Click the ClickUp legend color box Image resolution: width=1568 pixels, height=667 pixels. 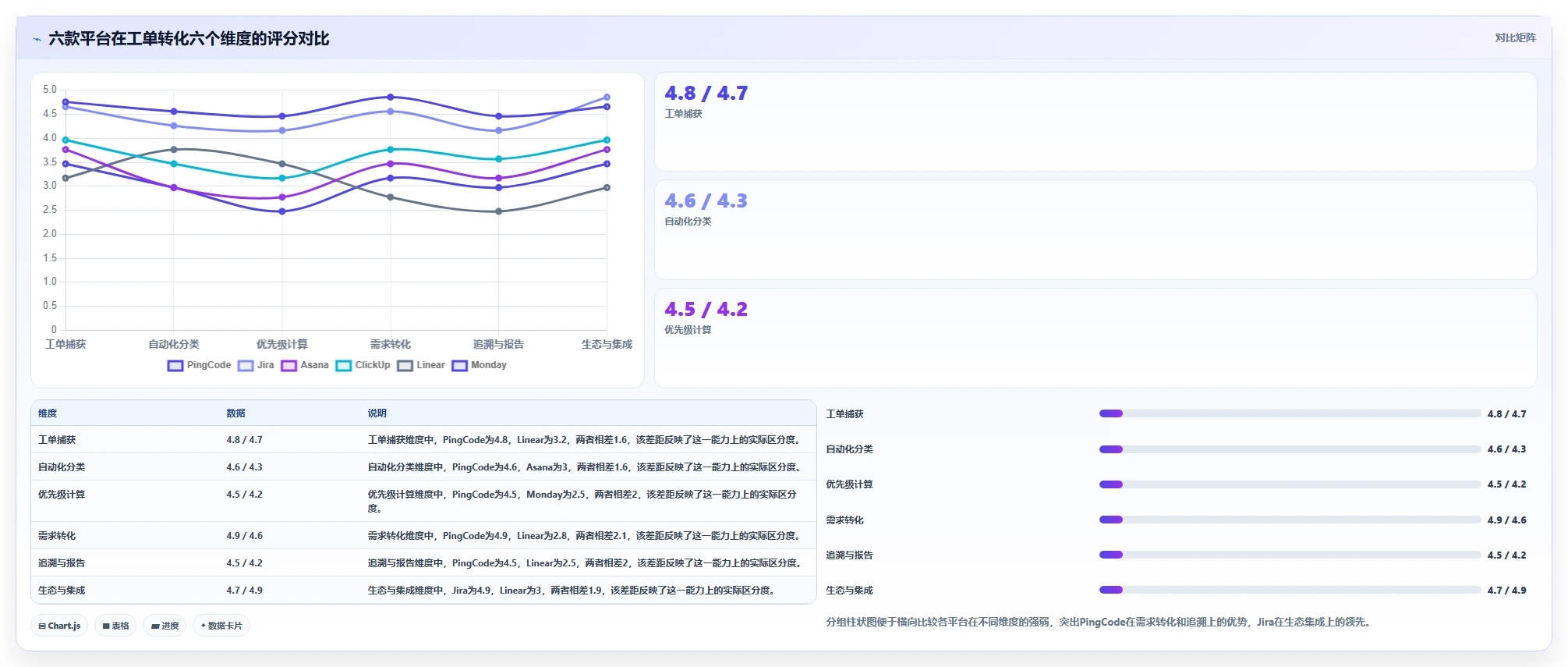(344, 366)
